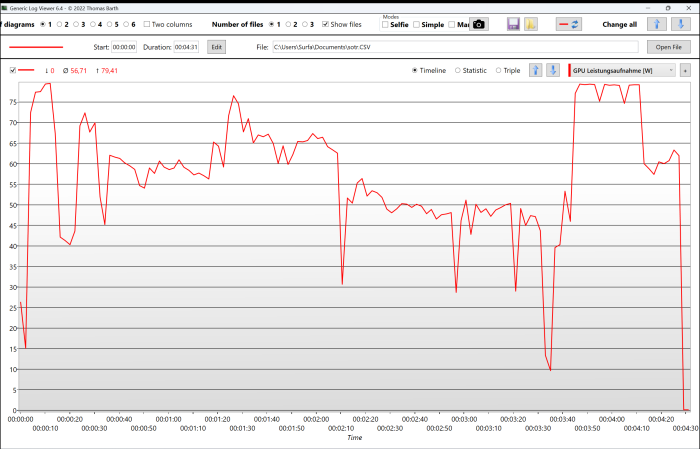Screen dimensions: 700x449
Task: Click the Edit button
Action: click(217, 47)
